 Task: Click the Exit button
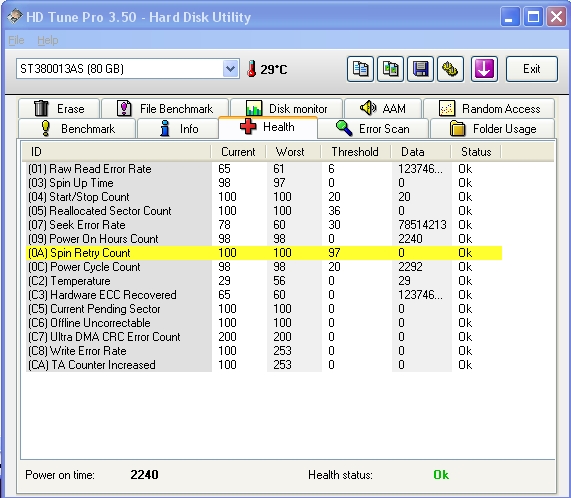532,69
